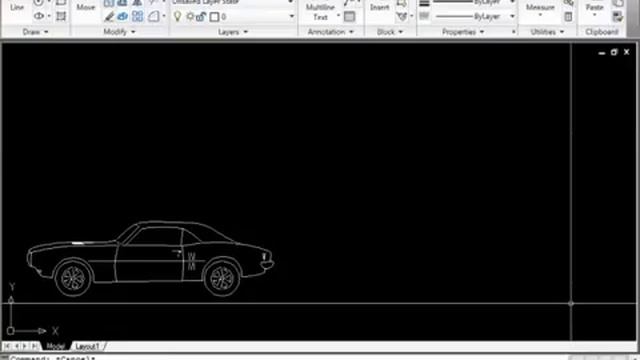Switch to the Model tab
Viewport: 640px width, 360px height.
click(x=56, y=346)
